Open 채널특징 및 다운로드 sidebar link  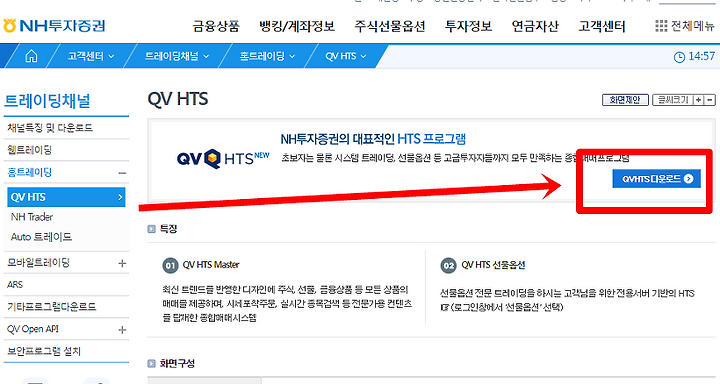(x=50, y=128)
